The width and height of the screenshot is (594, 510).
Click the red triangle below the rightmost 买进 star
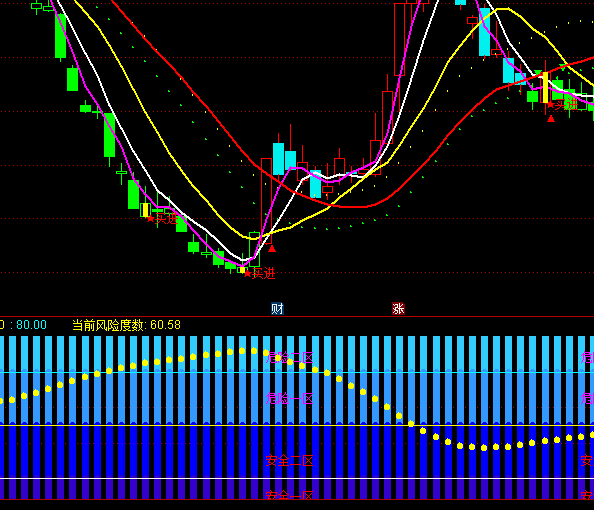tap(551, 119)
